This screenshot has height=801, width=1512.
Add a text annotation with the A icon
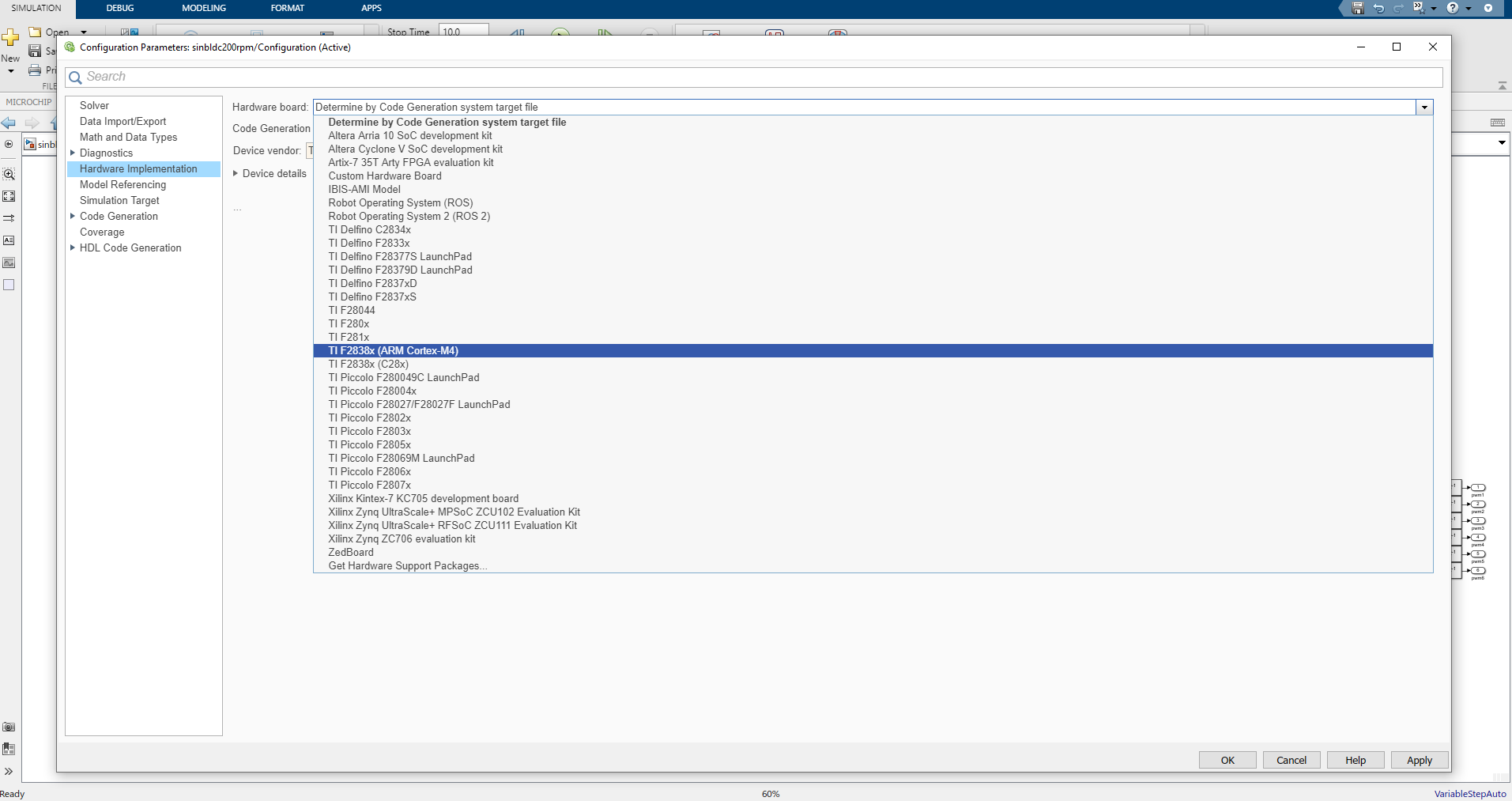(9, 240)
